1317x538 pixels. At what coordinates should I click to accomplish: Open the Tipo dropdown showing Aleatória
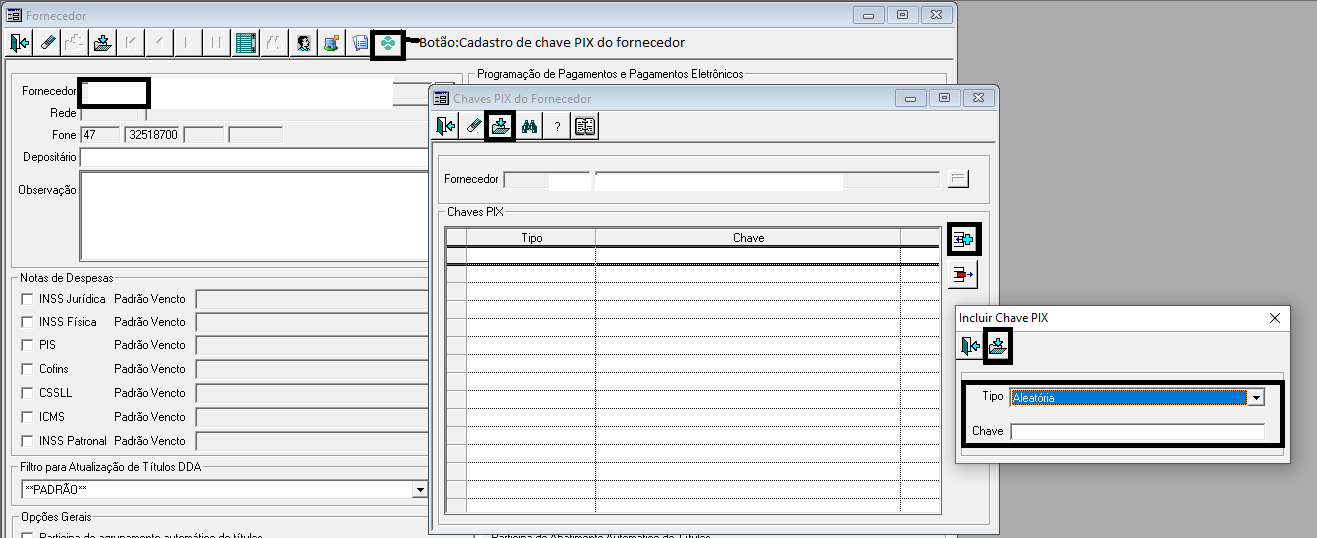(x=1256, y=397)
